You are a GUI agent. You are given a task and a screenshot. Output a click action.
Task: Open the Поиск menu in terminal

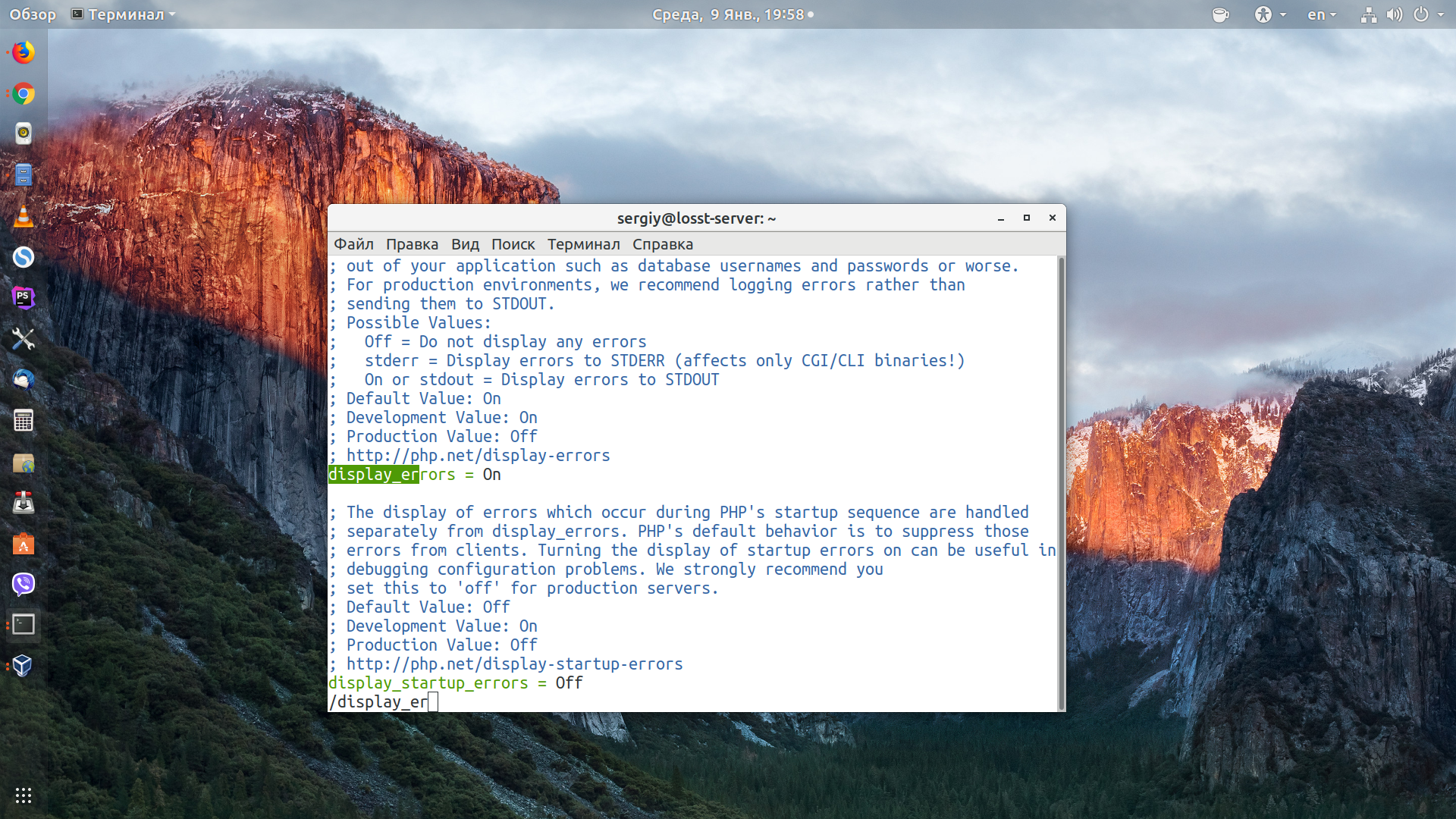pos(513,244)
